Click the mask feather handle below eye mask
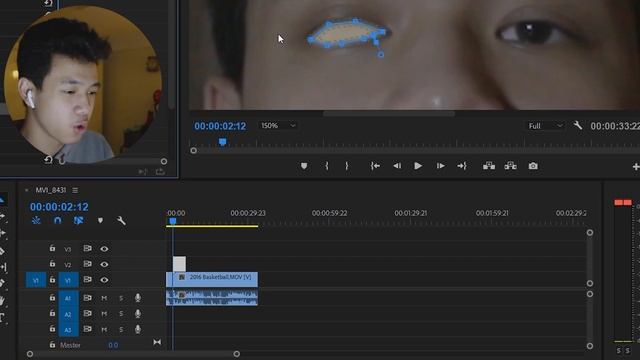Image resolution: width=640 pixels, height=360 pixels. [x=381, y=54]
